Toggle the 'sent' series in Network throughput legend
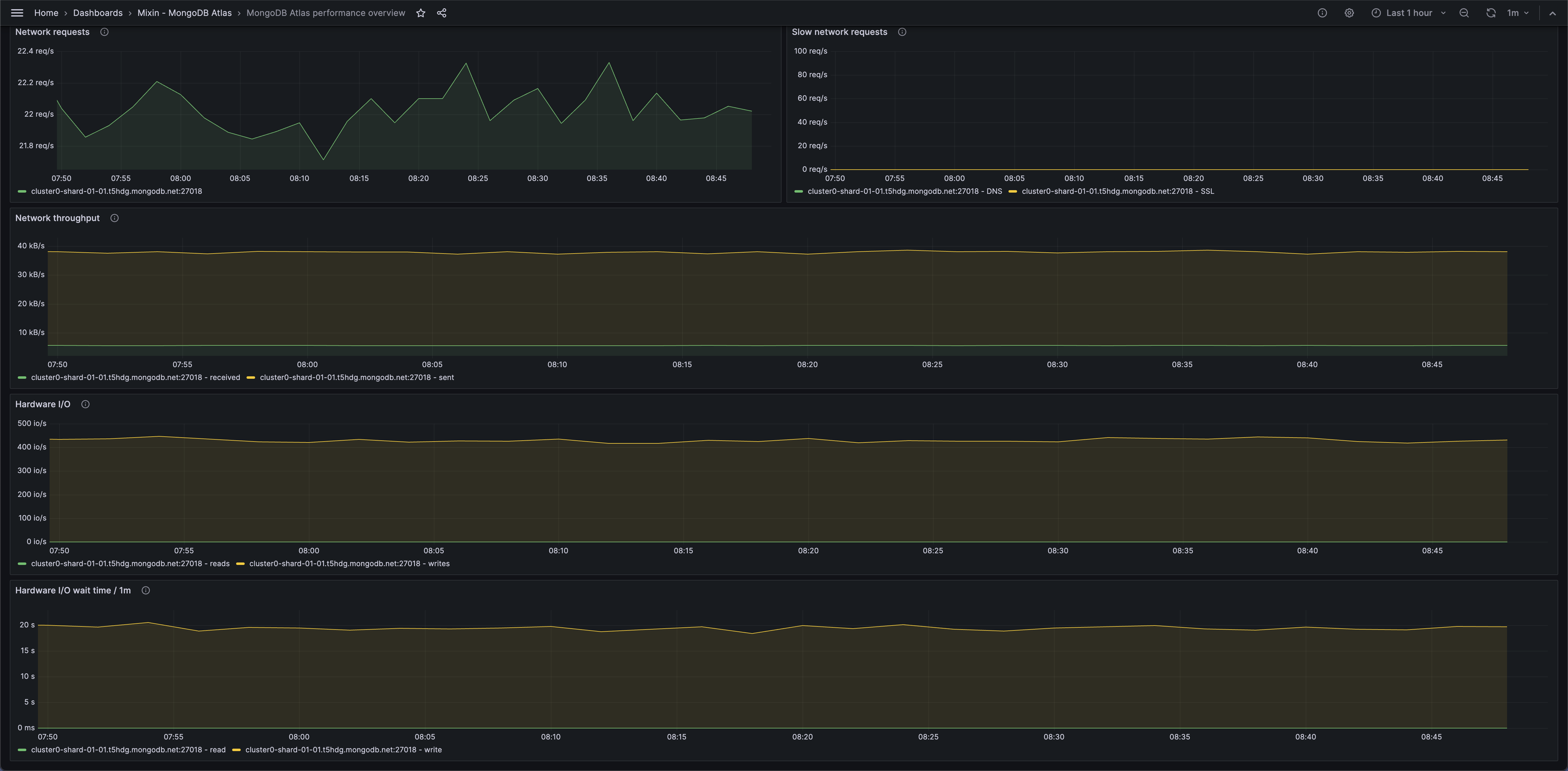 [357, 377]
